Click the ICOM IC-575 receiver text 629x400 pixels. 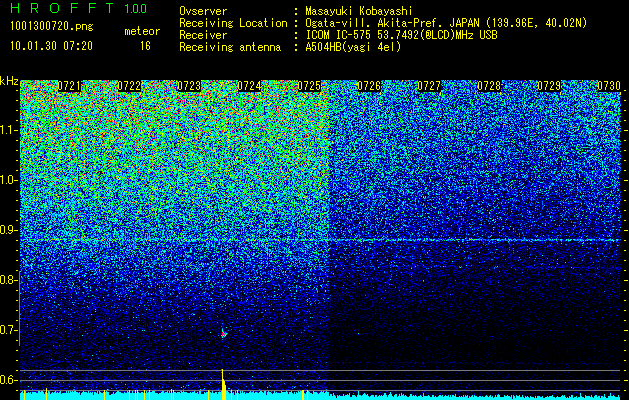pos(401,35)
